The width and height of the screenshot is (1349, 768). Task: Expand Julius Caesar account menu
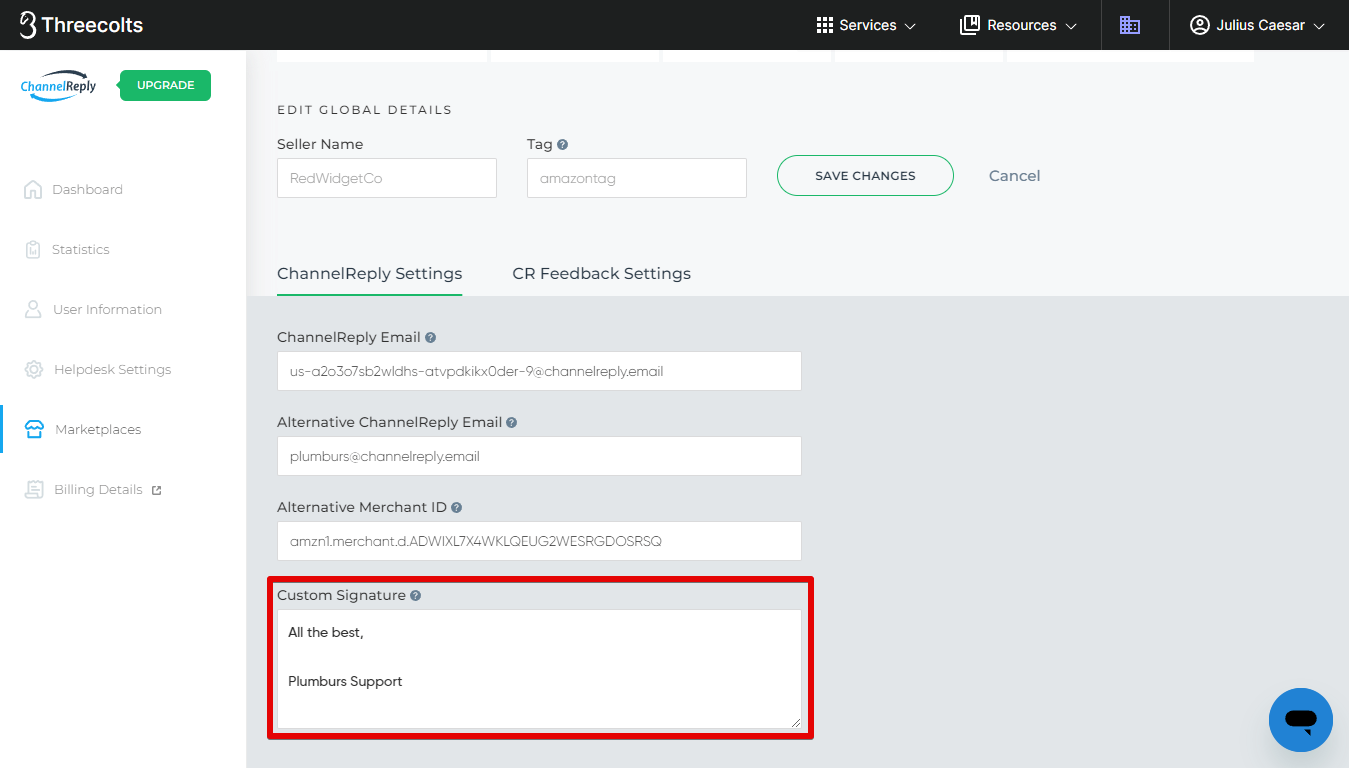point(1257,25)
